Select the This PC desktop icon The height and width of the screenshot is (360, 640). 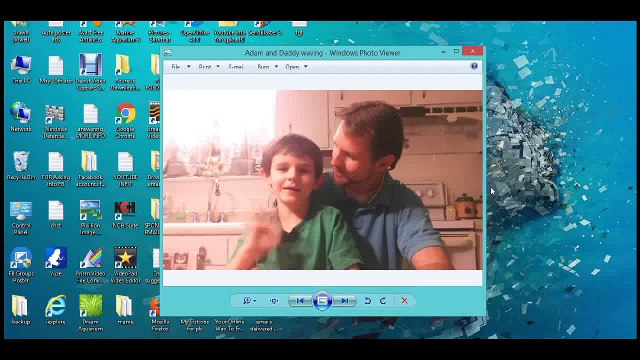21,69
